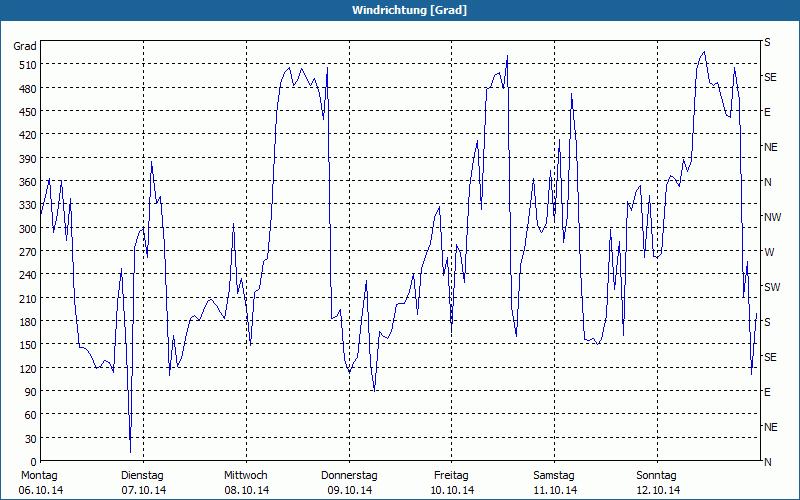Select the '08.10.14' date label

[x=246, y=490]
